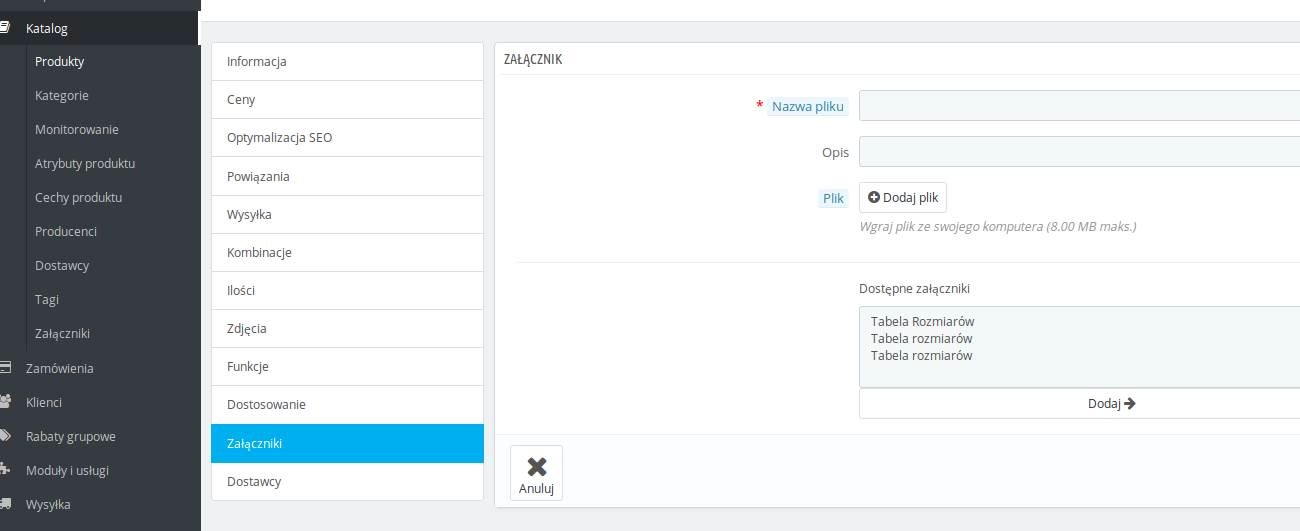Click the Dodaj button below attachments
This screenshot has width=1300, height=531.
(x=1079, y=404)
